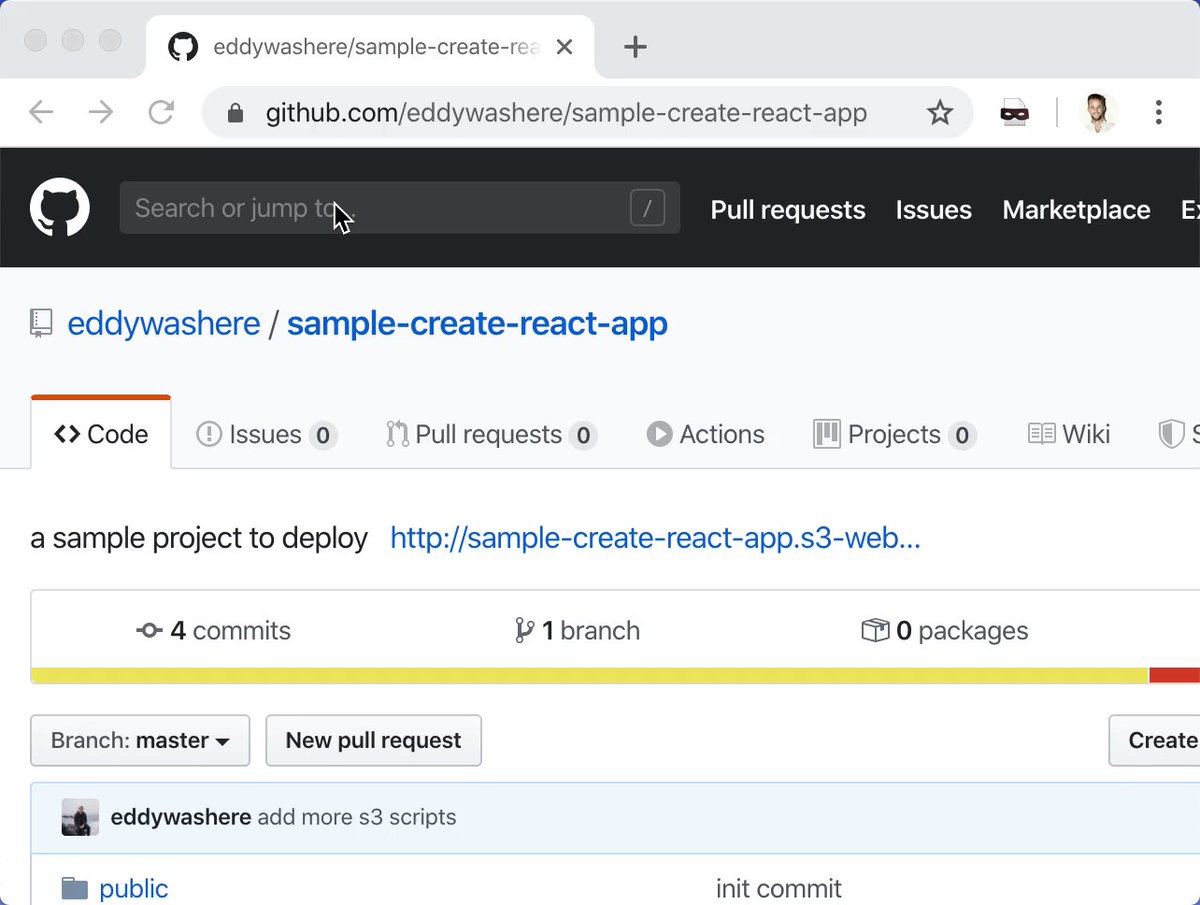
Task: Click the New pull request button
Action: click(x=373, y=740)
